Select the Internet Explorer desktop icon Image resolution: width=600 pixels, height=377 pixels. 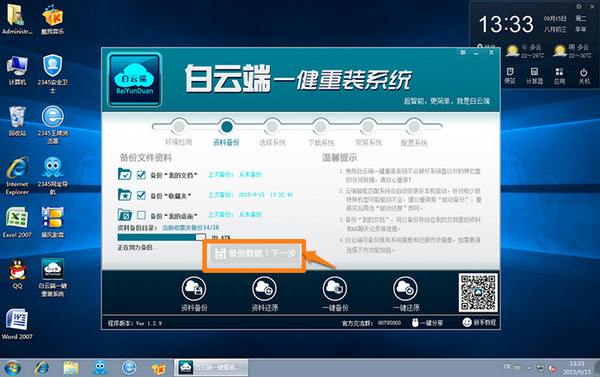click(x=17, y=176)
